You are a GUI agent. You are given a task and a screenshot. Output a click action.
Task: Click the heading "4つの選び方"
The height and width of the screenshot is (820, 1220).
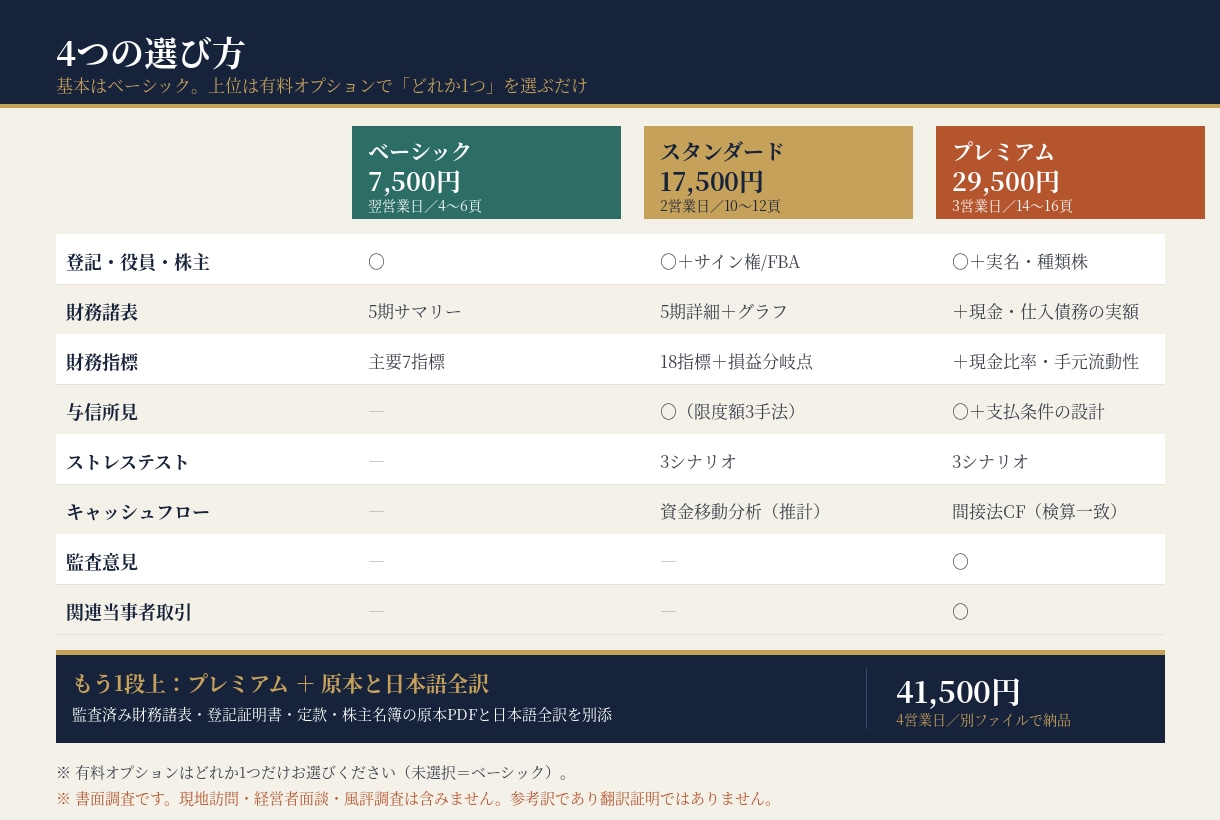(150, 53)
